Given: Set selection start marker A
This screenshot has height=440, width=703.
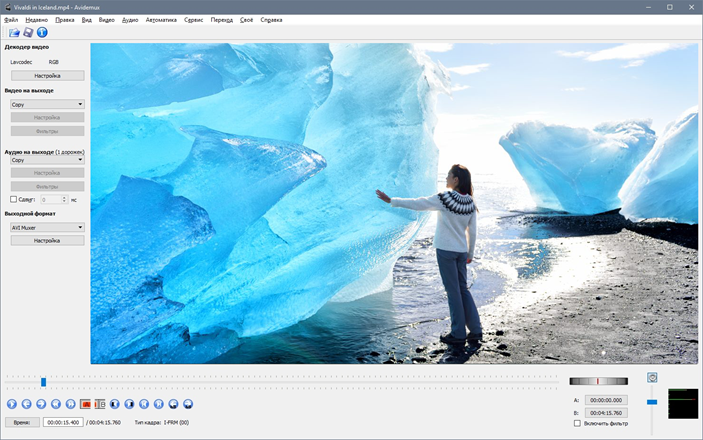Looking at the screenshot, I should [x=85, y=404].
